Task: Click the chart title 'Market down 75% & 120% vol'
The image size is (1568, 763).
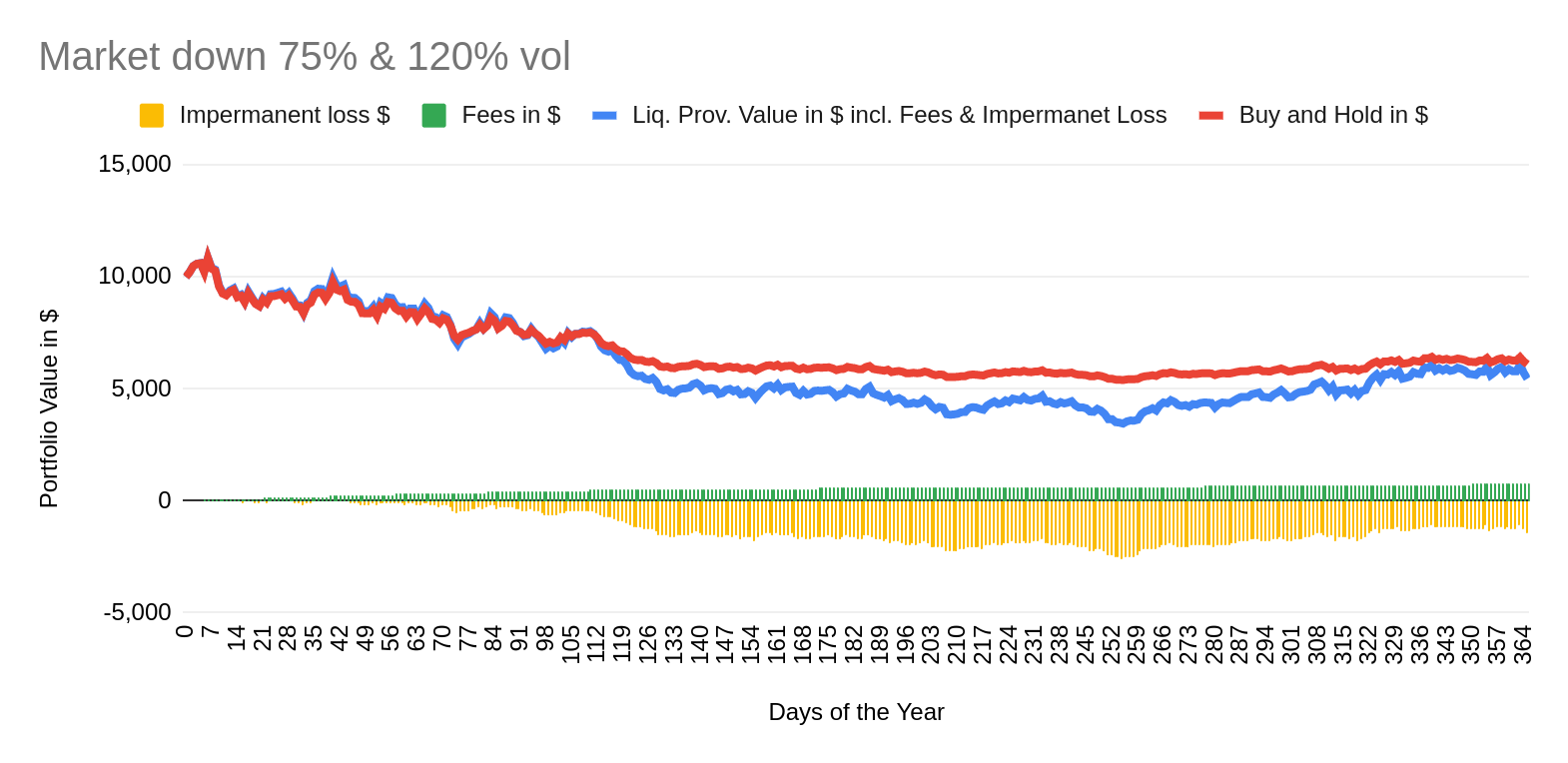Action: (305, 57)
